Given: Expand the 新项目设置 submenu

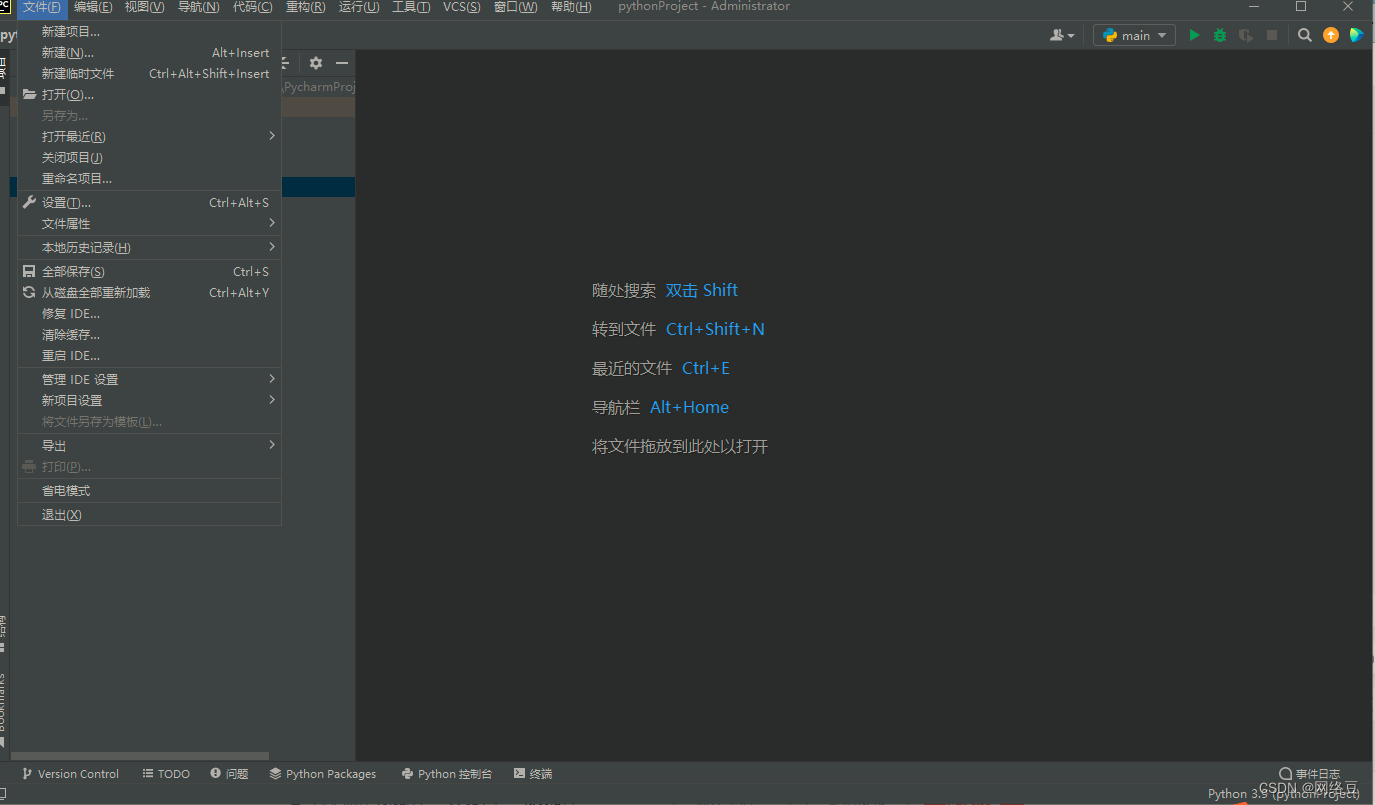Looking at the screenshot, I should [x=150, y=401].
